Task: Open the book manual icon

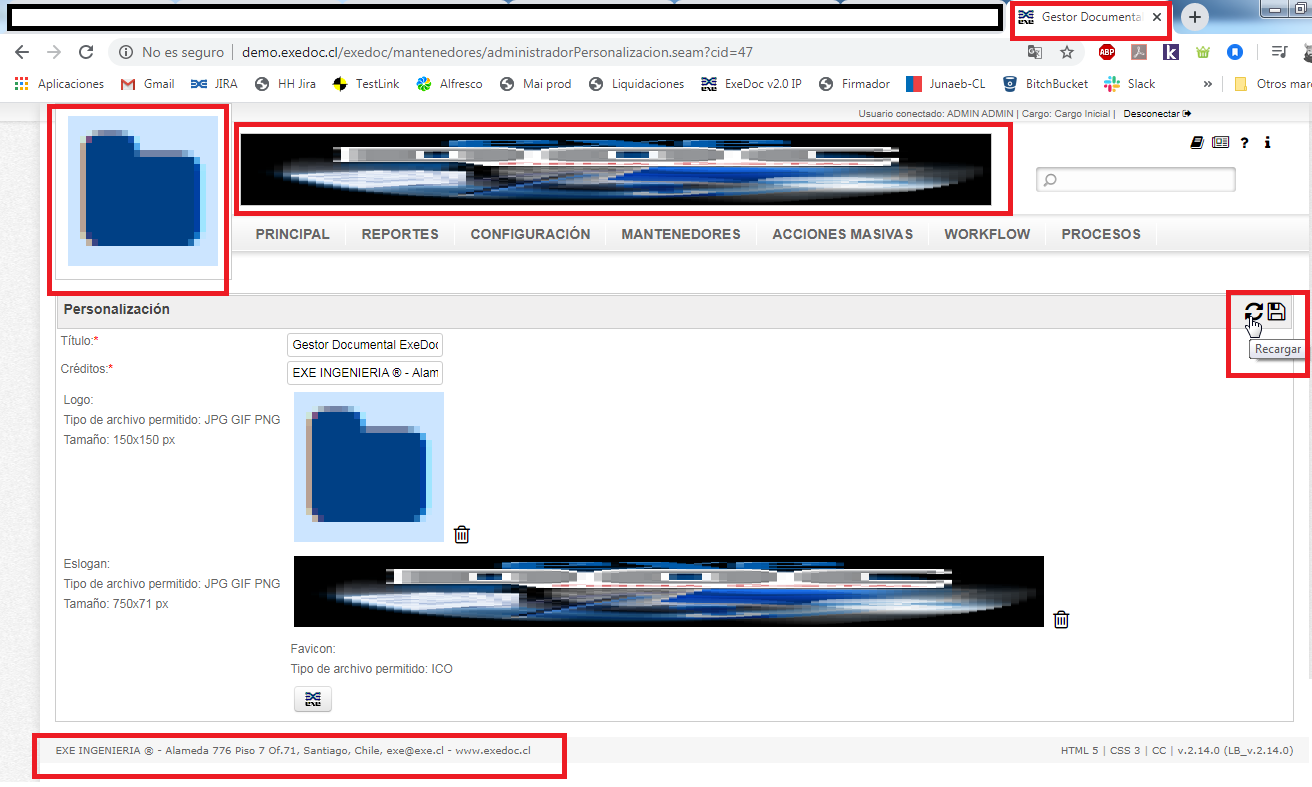Action: pyautogui.click(x=1197, y=143)
